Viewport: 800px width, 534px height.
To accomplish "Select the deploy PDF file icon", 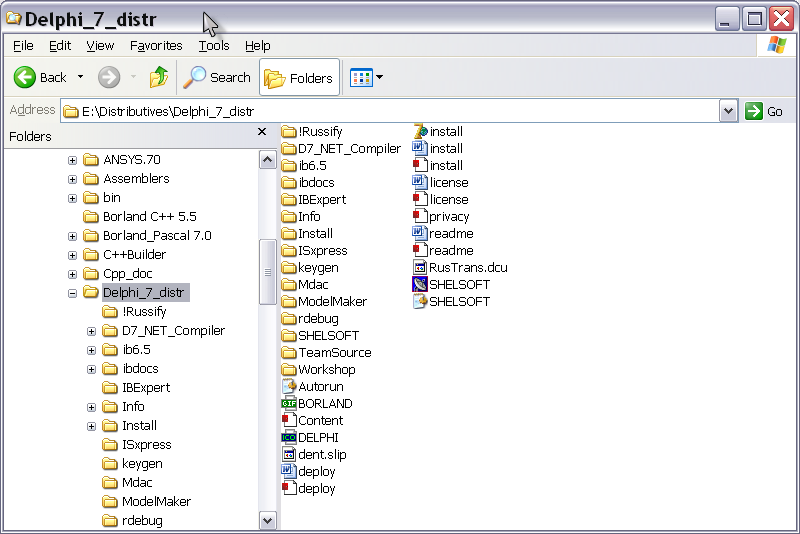I will tap(289, 488).
